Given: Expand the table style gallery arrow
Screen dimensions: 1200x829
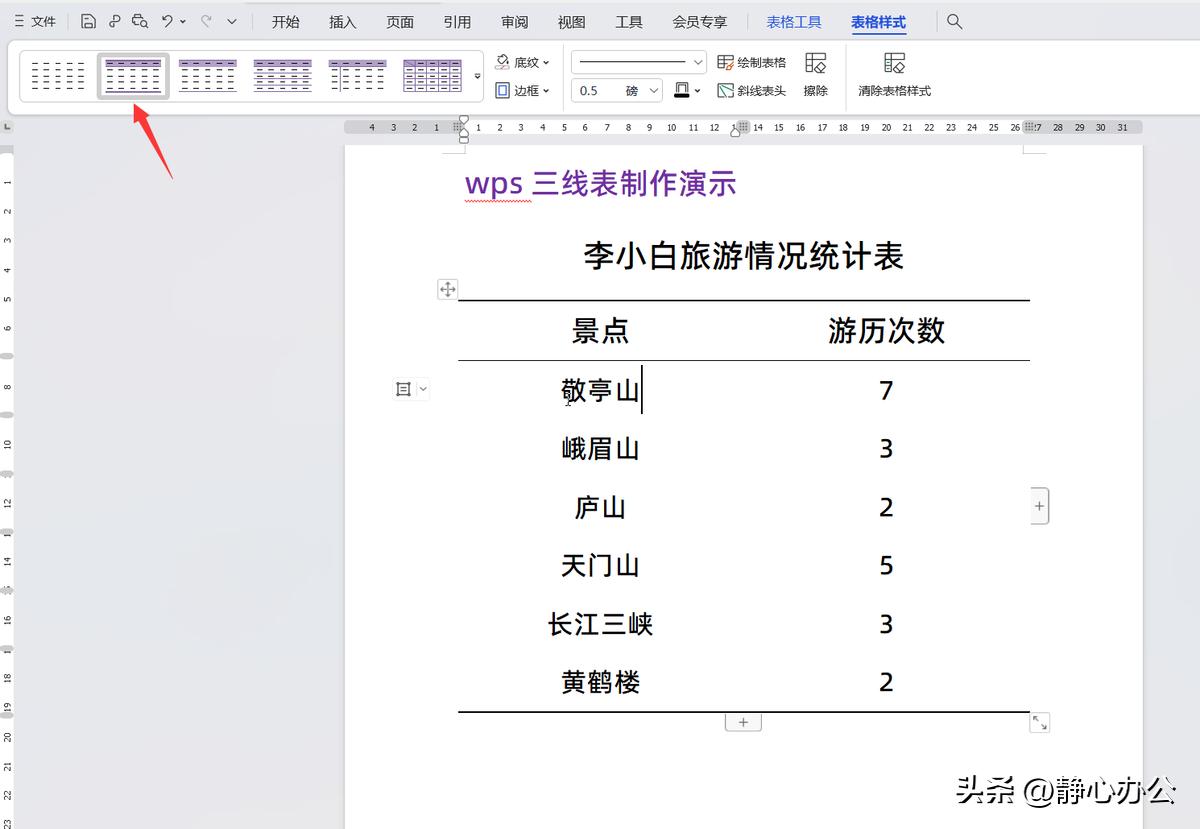Looking at the screenshot, I should click(x=478, y=75).
